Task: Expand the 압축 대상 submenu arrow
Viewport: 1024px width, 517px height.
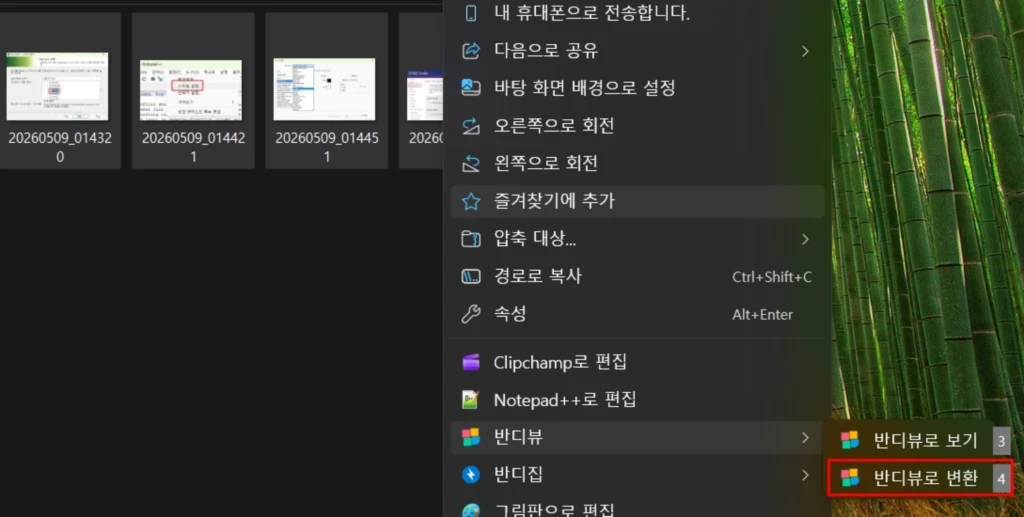Action: pyautogui.click(x=805, y=239)
